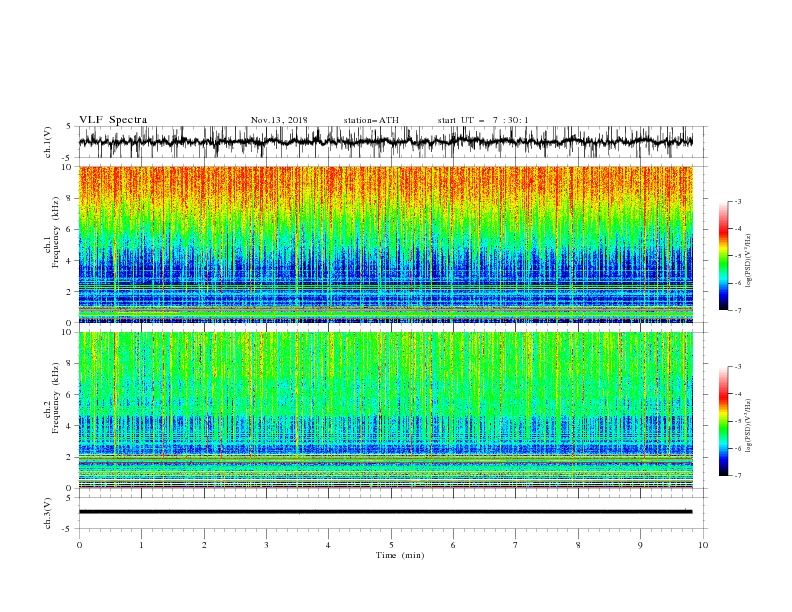Click time axis tick label "6"
Viewport: 792px width, 612px height.
[453, 545]
